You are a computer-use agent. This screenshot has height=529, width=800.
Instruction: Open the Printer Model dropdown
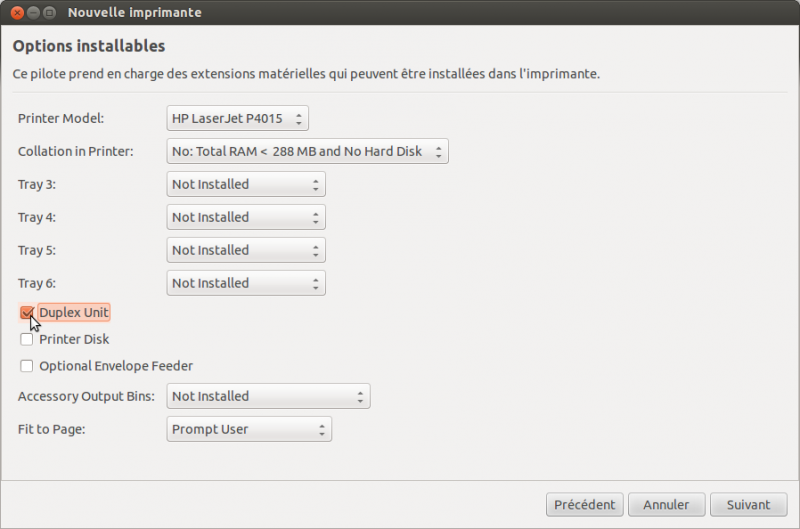click(237, 118)
